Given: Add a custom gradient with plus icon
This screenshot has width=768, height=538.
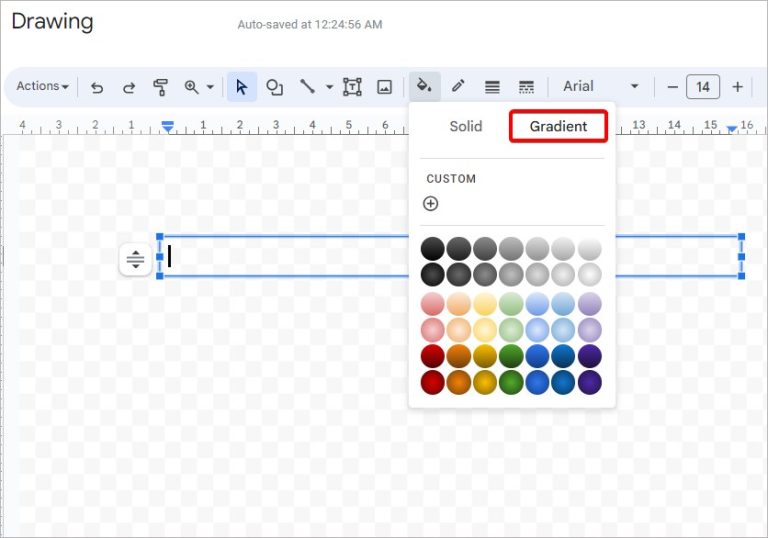Looking at the screenshot, I should pos(431,203).
